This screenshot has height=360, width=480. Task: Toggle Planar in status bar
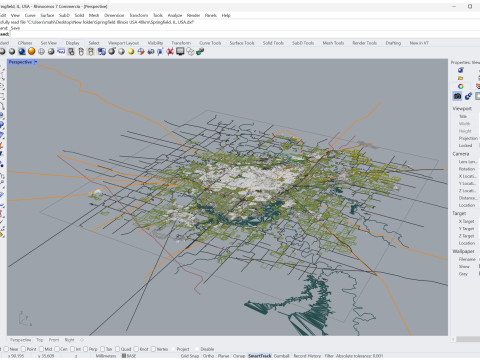coord(223,356)
